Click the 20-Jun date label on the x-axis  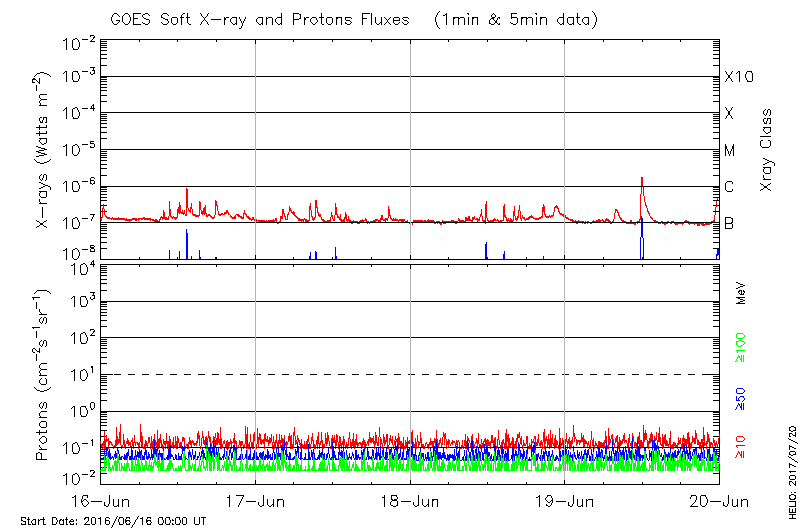point(719,500)
